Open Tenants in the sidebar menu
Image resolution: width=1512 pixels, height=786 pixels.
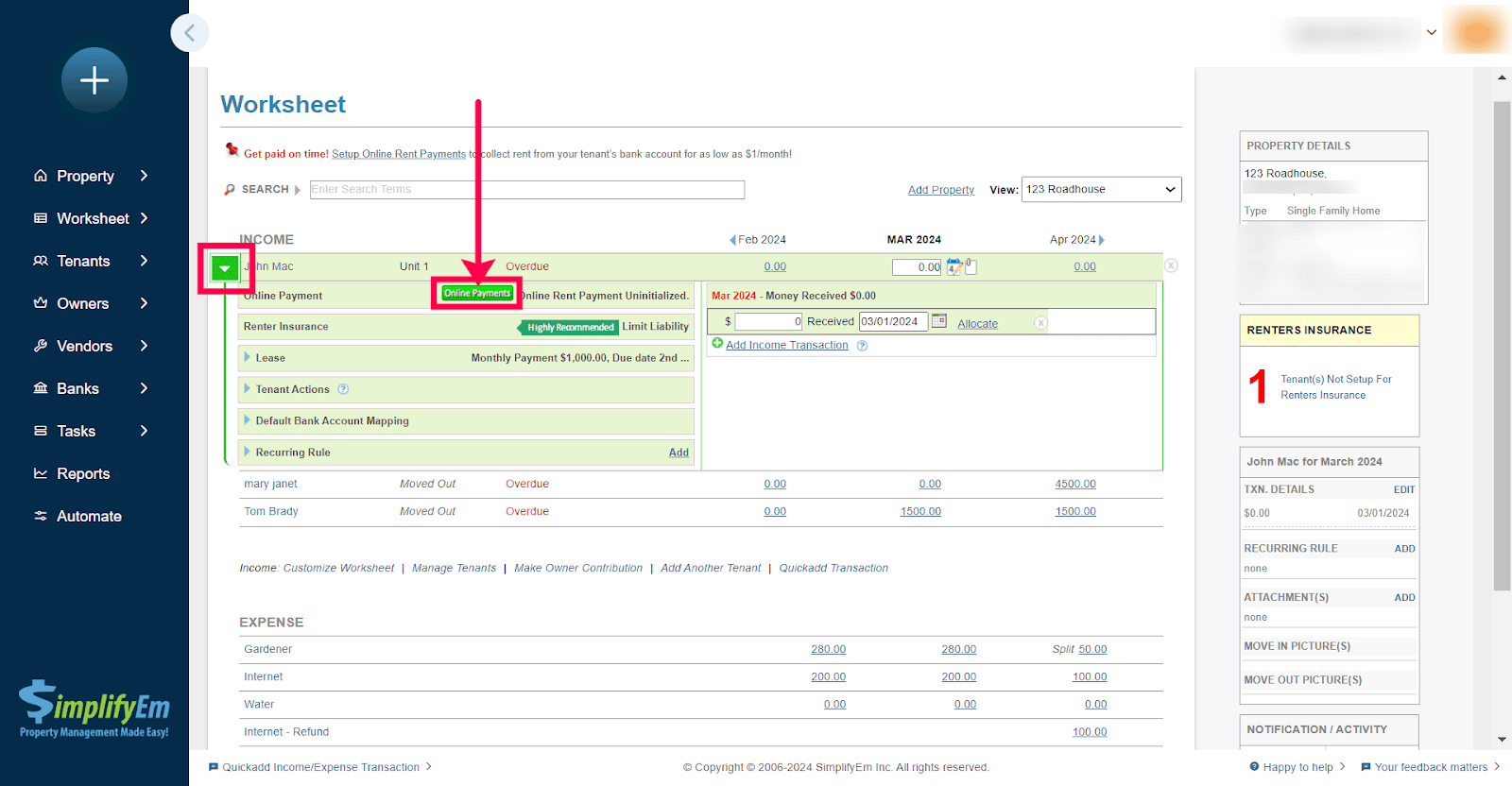(x=83, y=261)
